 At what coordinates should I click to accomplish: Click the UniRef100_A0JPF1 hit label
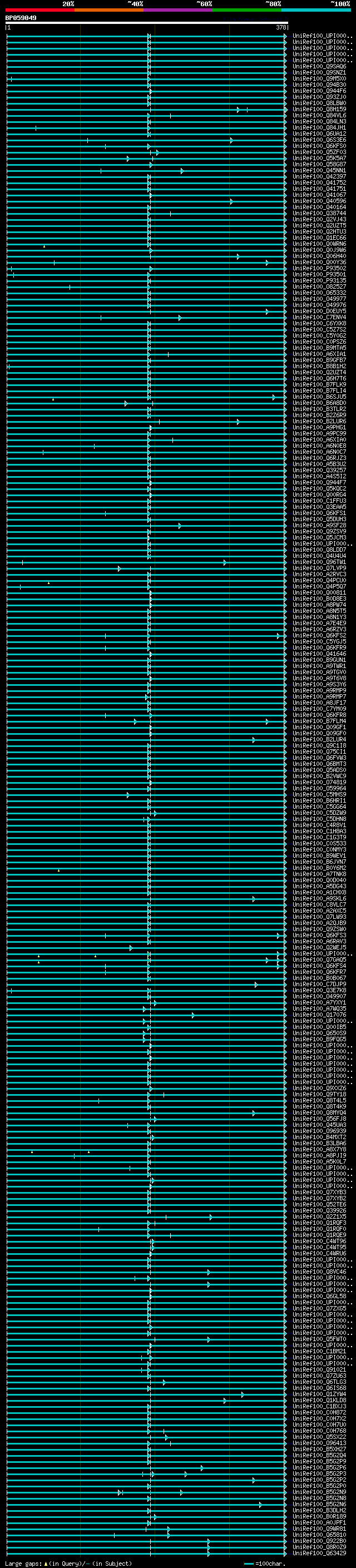(319, 1522)
